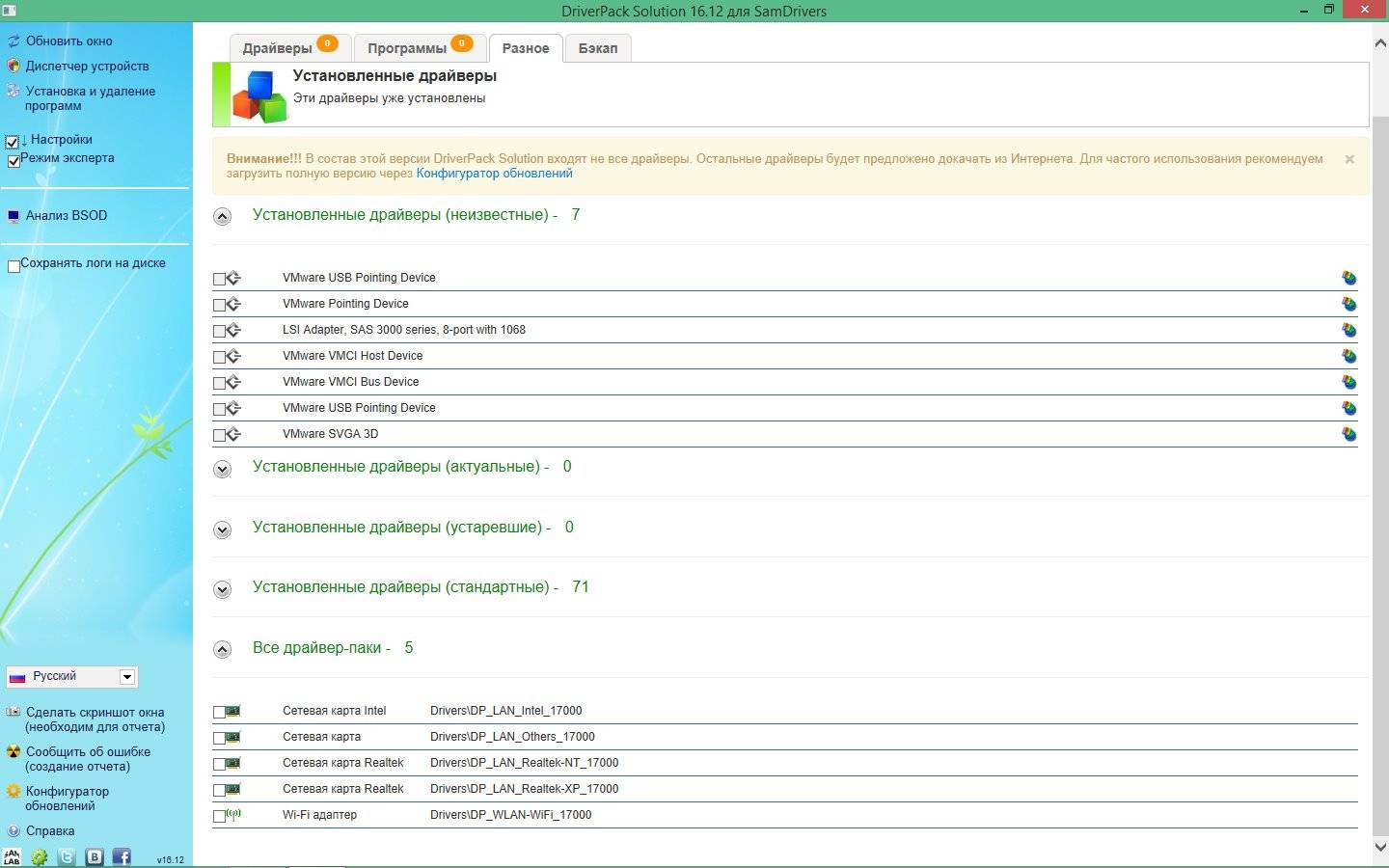Click the camera icon for window screenshot
Screen dimensions: 1389x868
[x=13, y=713]
